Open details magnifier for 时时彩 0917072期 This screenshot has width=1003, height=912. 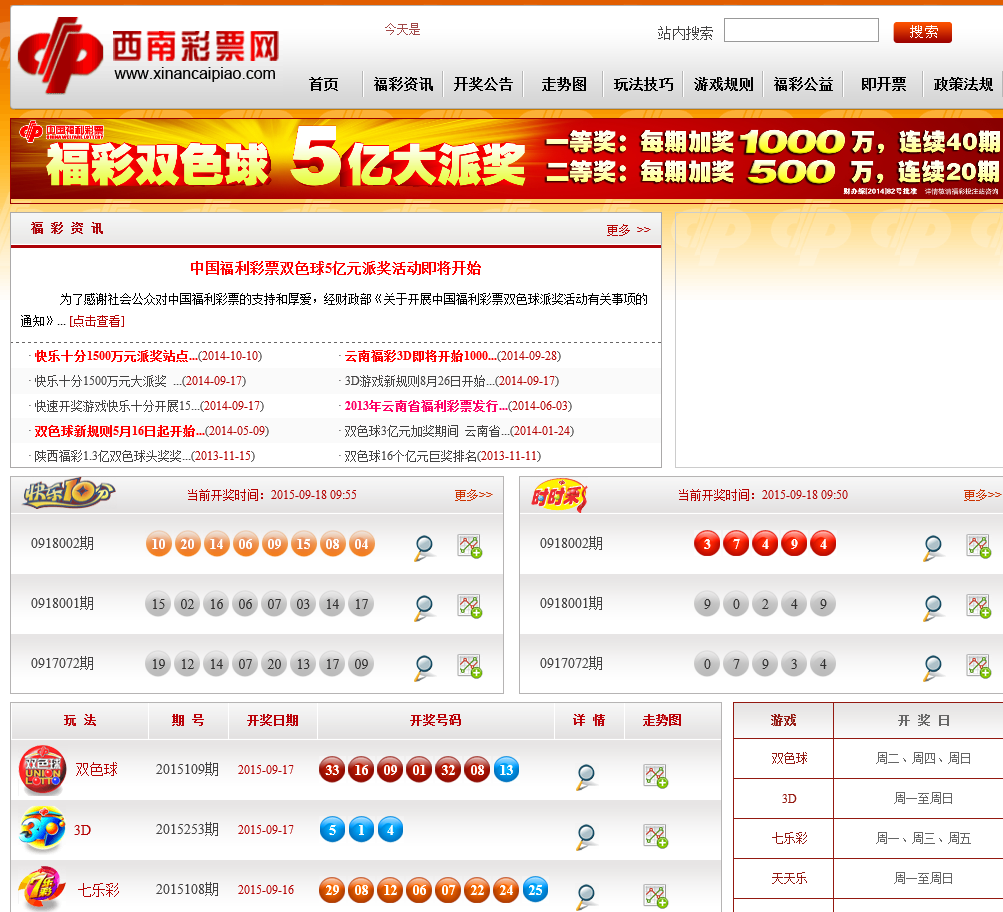[x=933, y=668]
